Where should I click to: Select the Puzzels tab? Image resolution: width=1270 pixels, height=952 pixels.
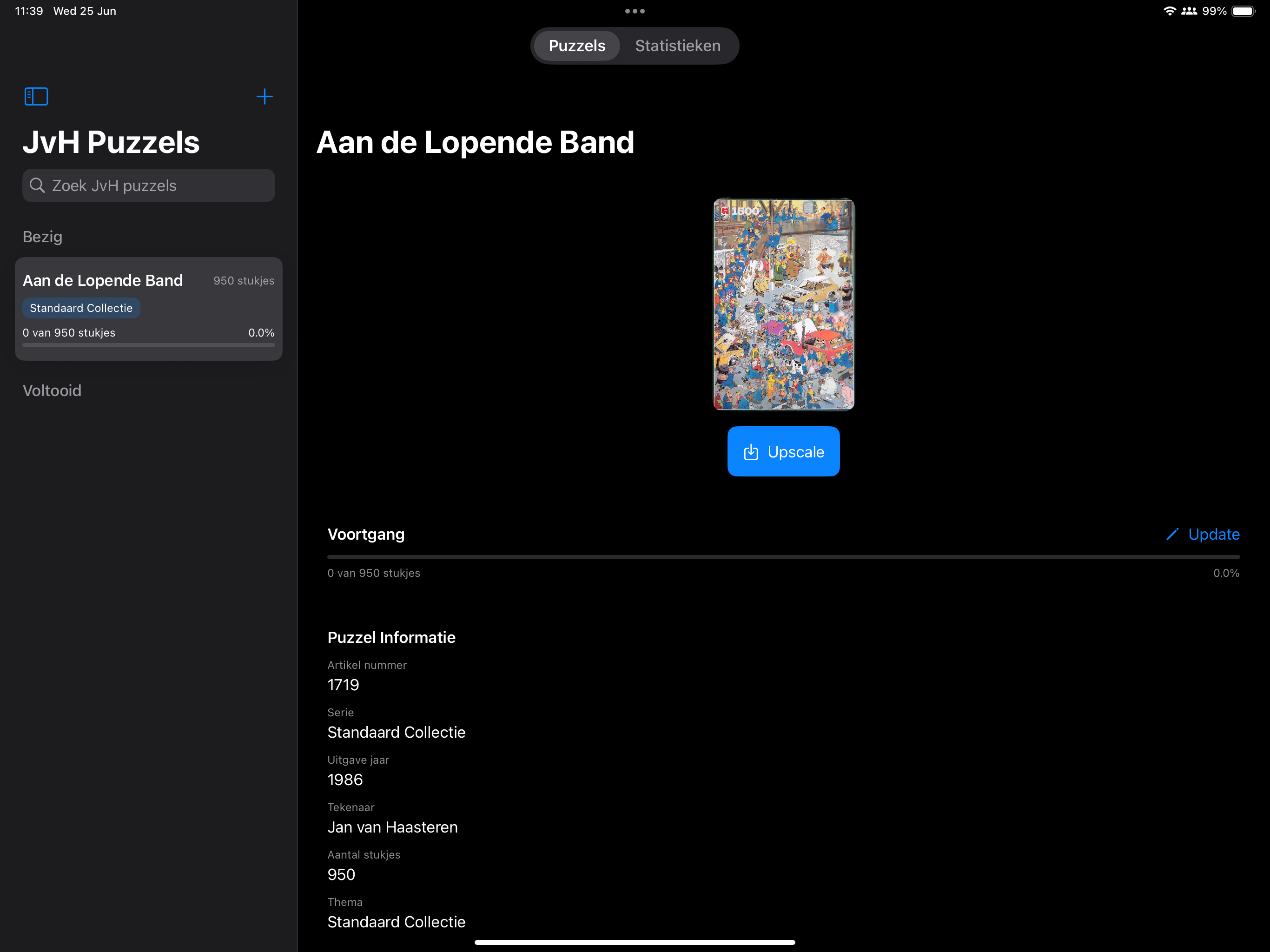click(x=576, y=46)
